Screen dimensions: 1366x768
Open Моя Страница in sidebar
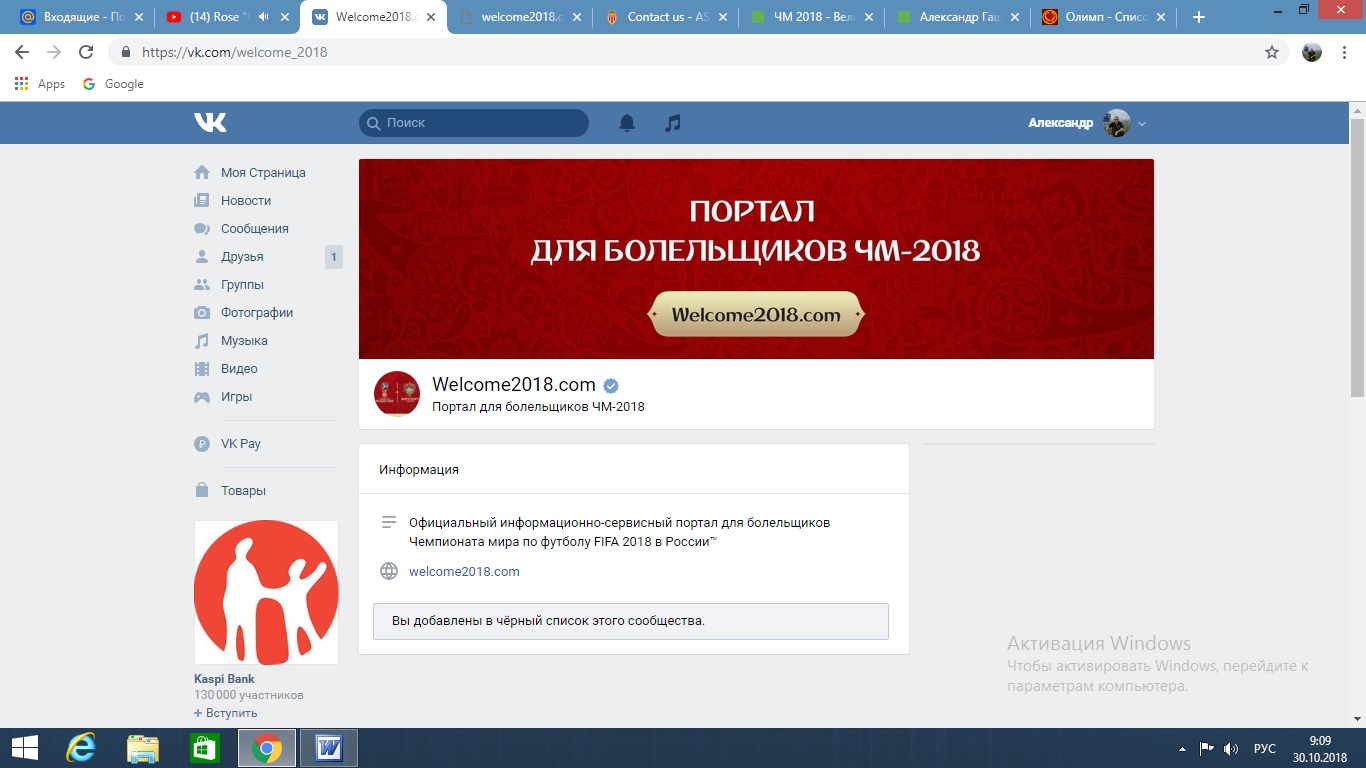(263, 172)
